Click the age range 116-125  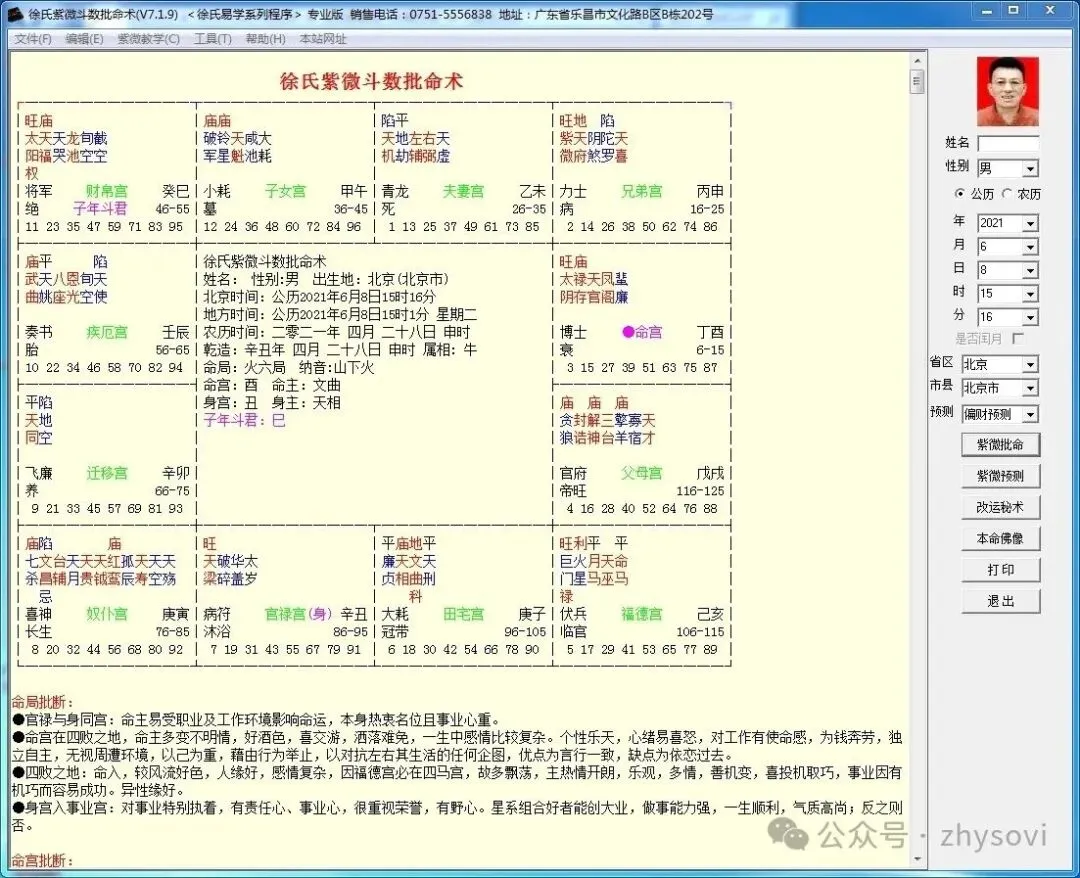click(700, 491)
